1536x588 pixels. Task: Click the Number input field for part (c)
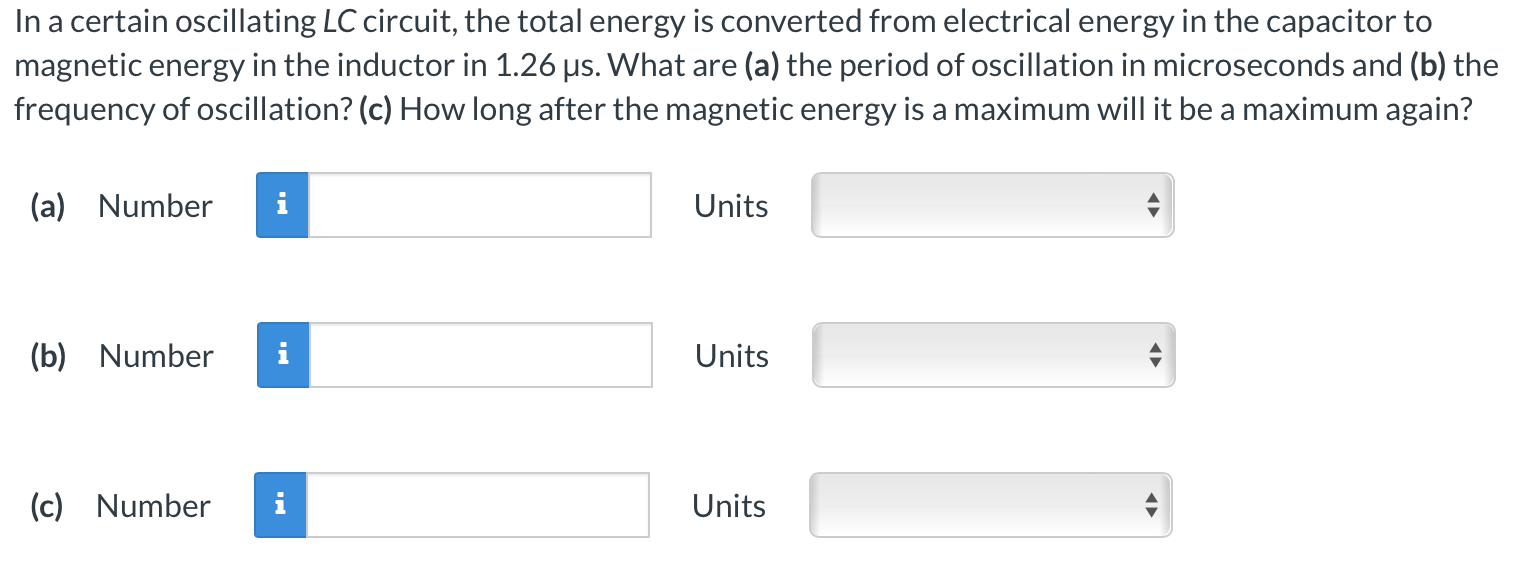(x=478, y=505)
